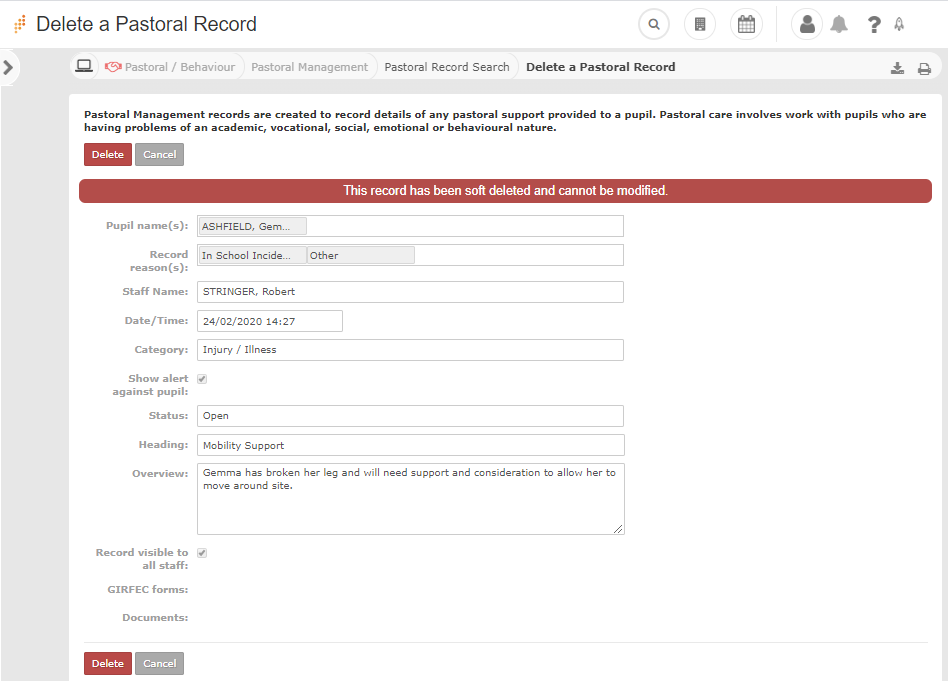Click the print icon near breadcrumb

tap(924, 68)
